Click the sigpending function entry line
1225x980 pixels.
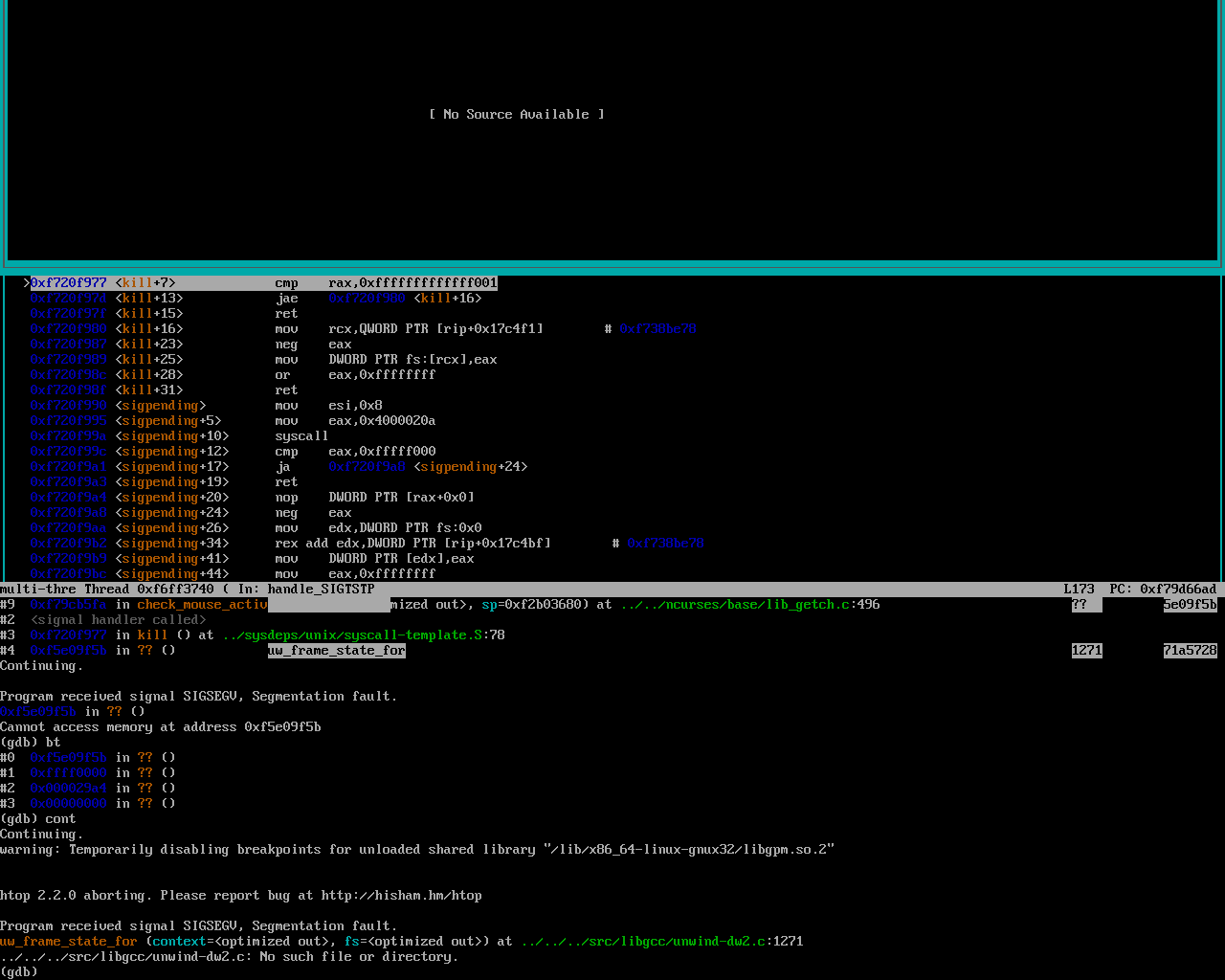click(161, 406)
